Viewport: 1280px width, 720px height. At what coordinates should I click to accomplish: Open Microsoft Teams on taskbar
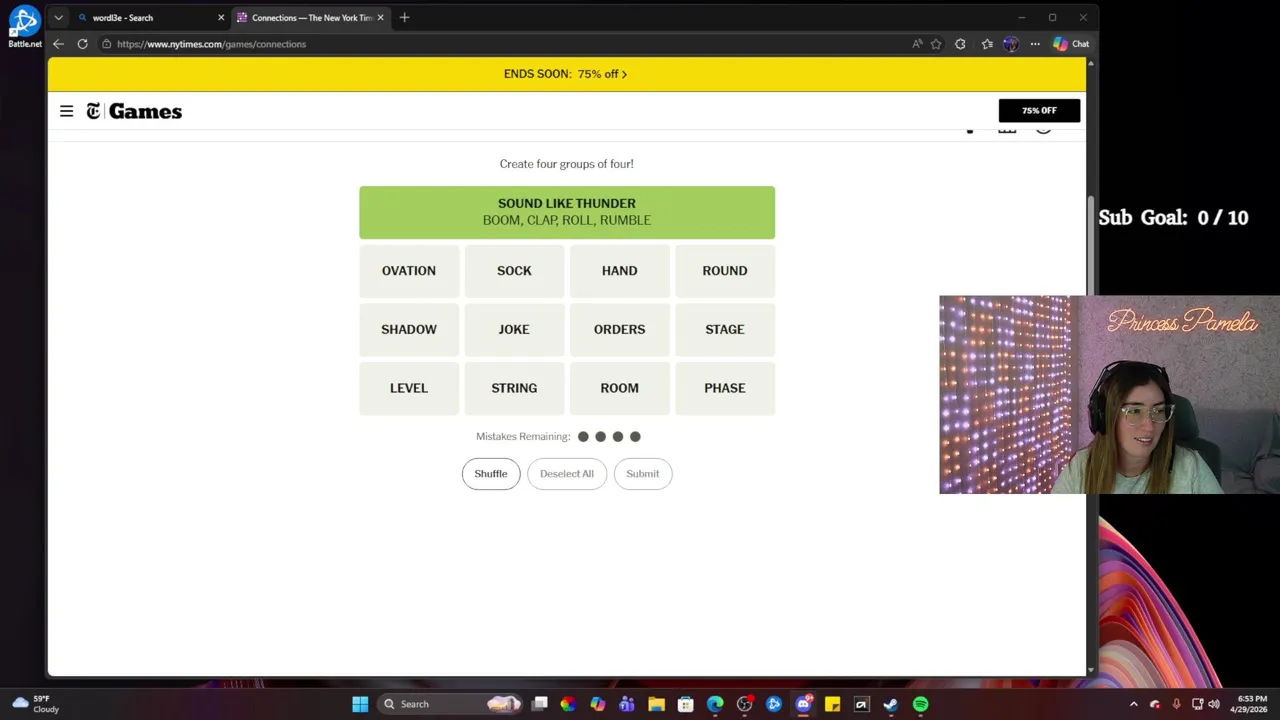(627, 704)
